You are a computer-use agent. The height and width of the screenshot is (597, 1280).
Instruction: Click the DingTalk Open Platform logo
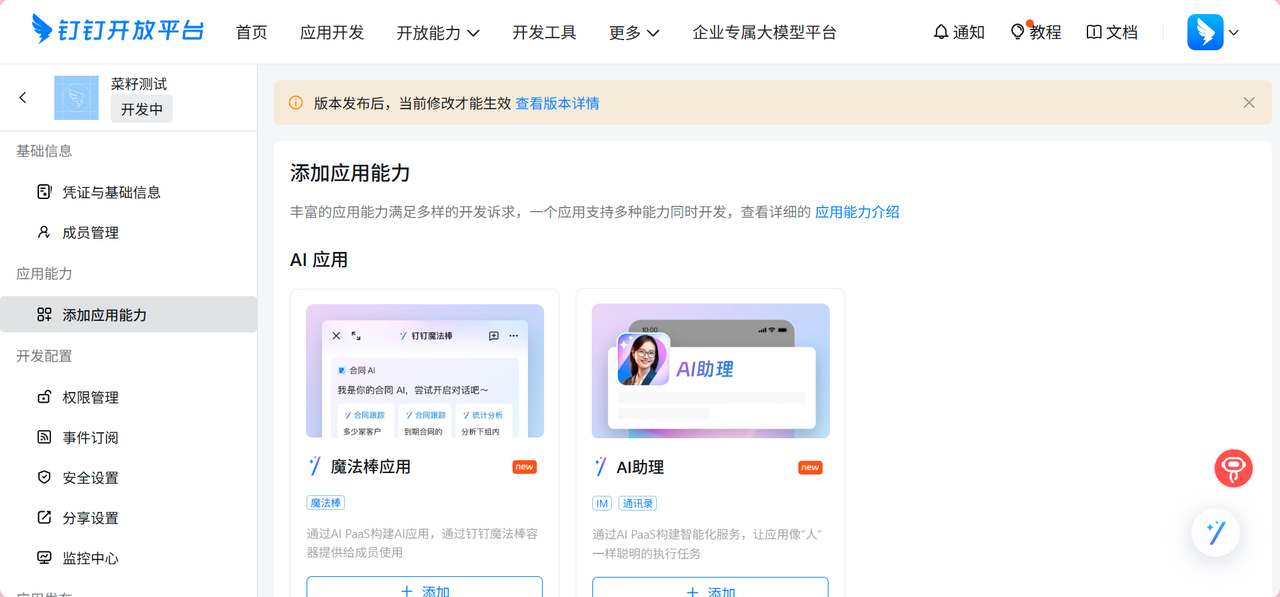117,31
